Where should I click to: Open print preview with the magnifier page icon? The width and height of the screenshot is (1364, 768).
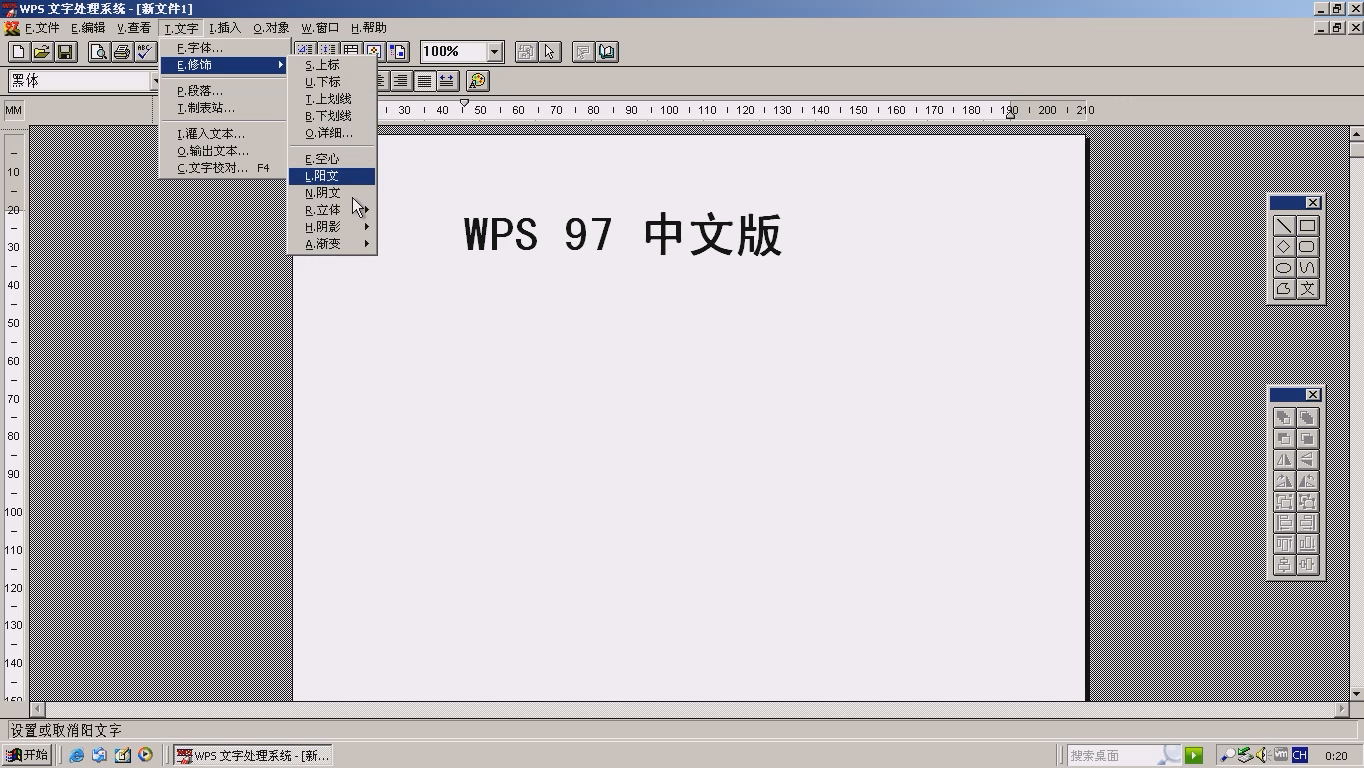click(x=98, y=52)
